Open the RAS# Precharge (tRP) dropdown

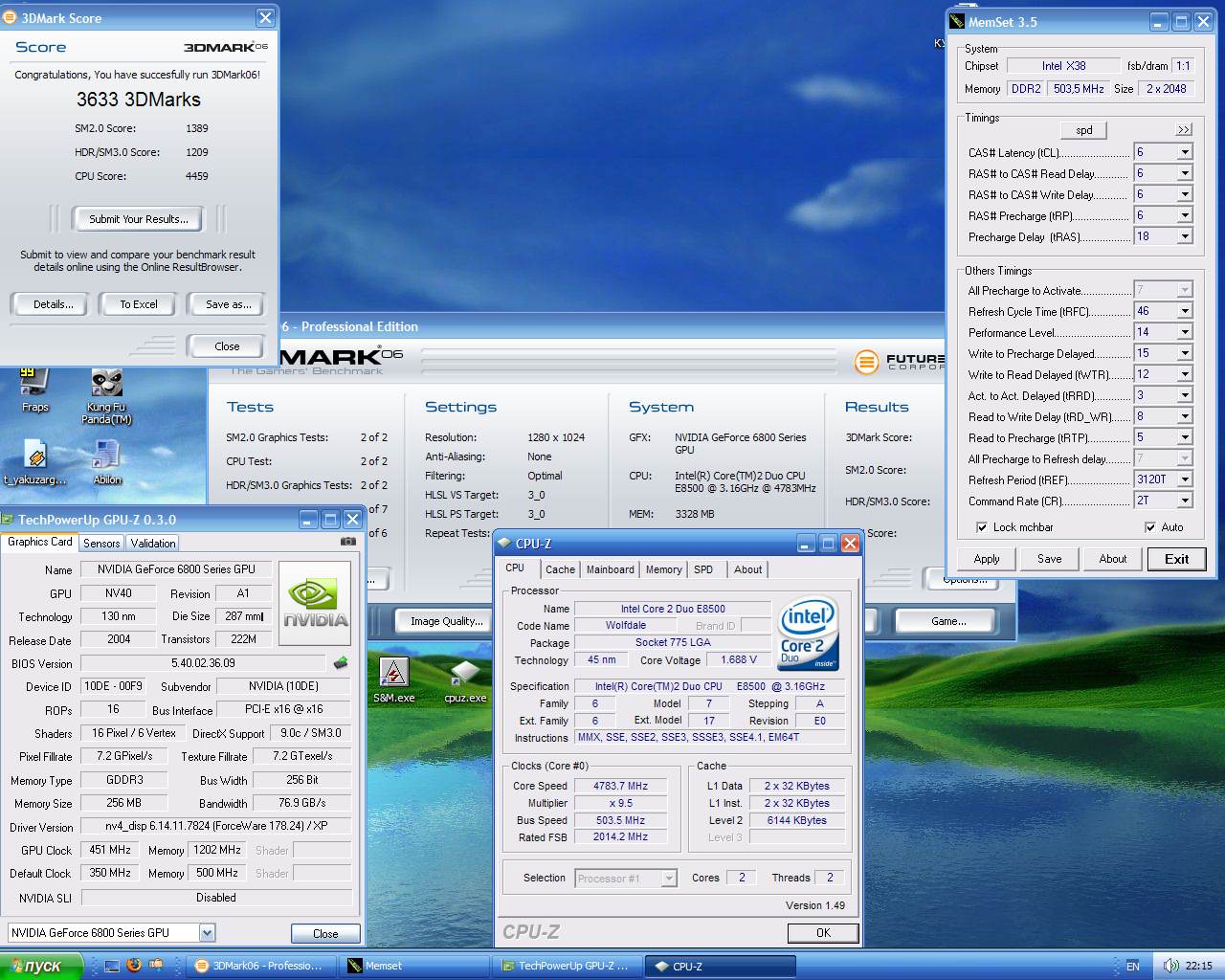[x=1185, y=215]
